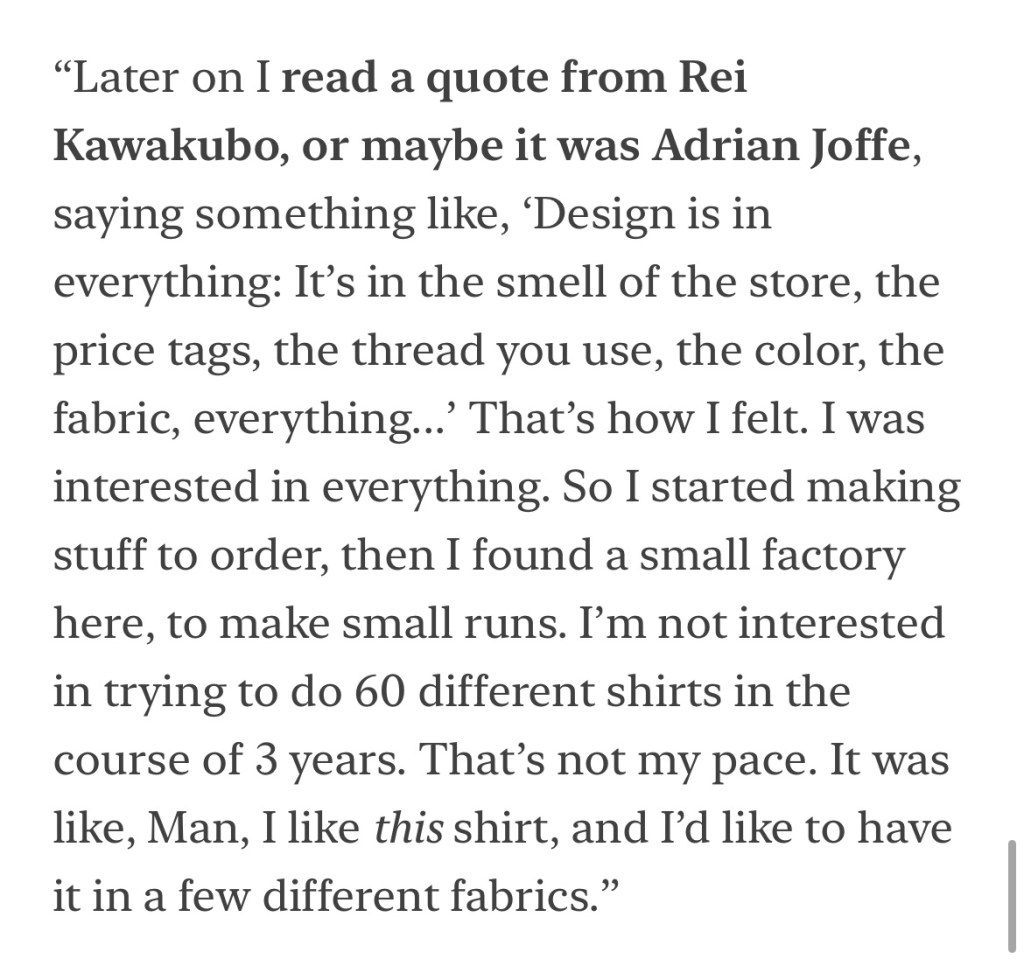Click the italicized word "this"
Viewport: 1024px width, 966px height.
(x=408, y=829)
